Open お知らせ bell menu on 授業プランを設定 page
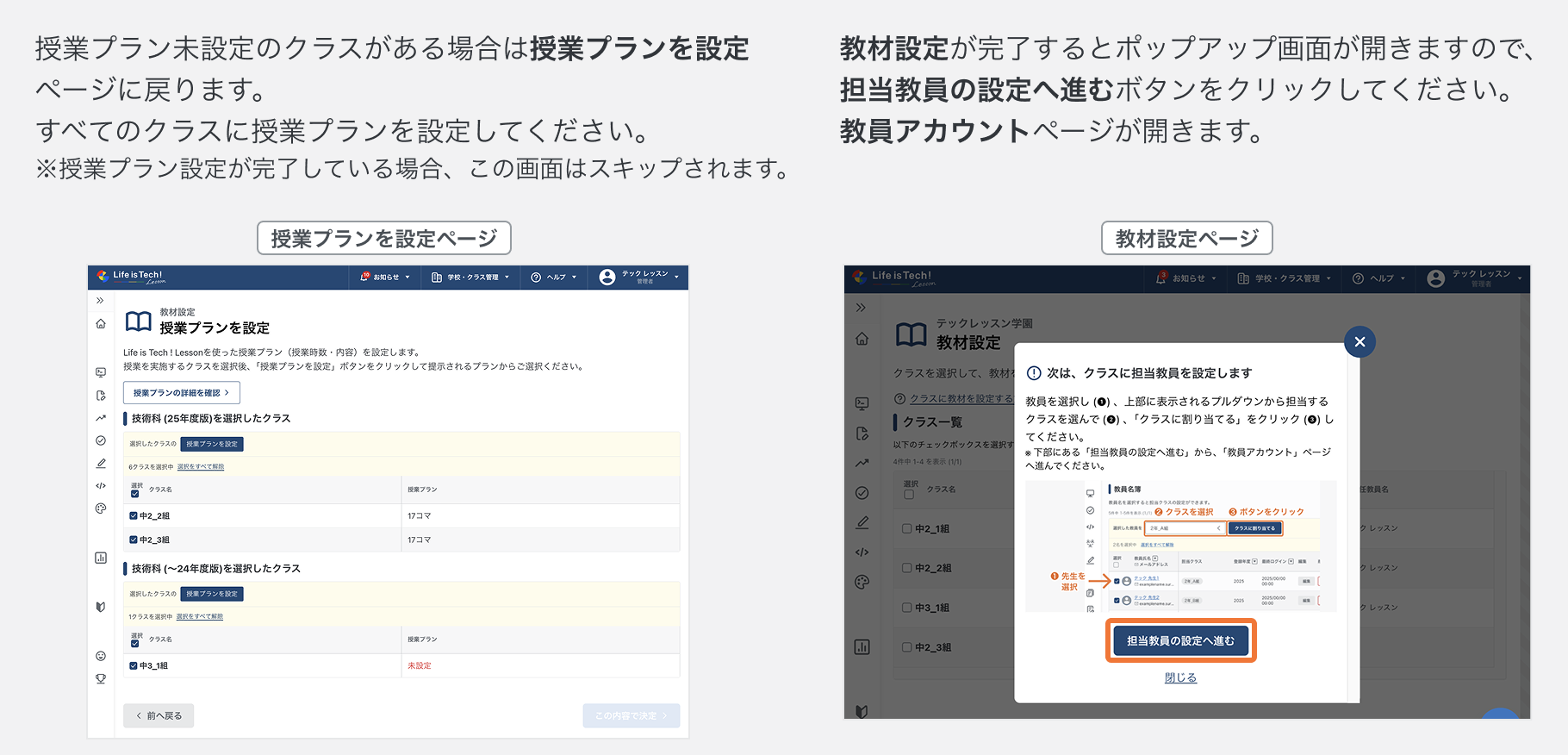This screenshot has width=1568, height=755. (x=384, y=278)
